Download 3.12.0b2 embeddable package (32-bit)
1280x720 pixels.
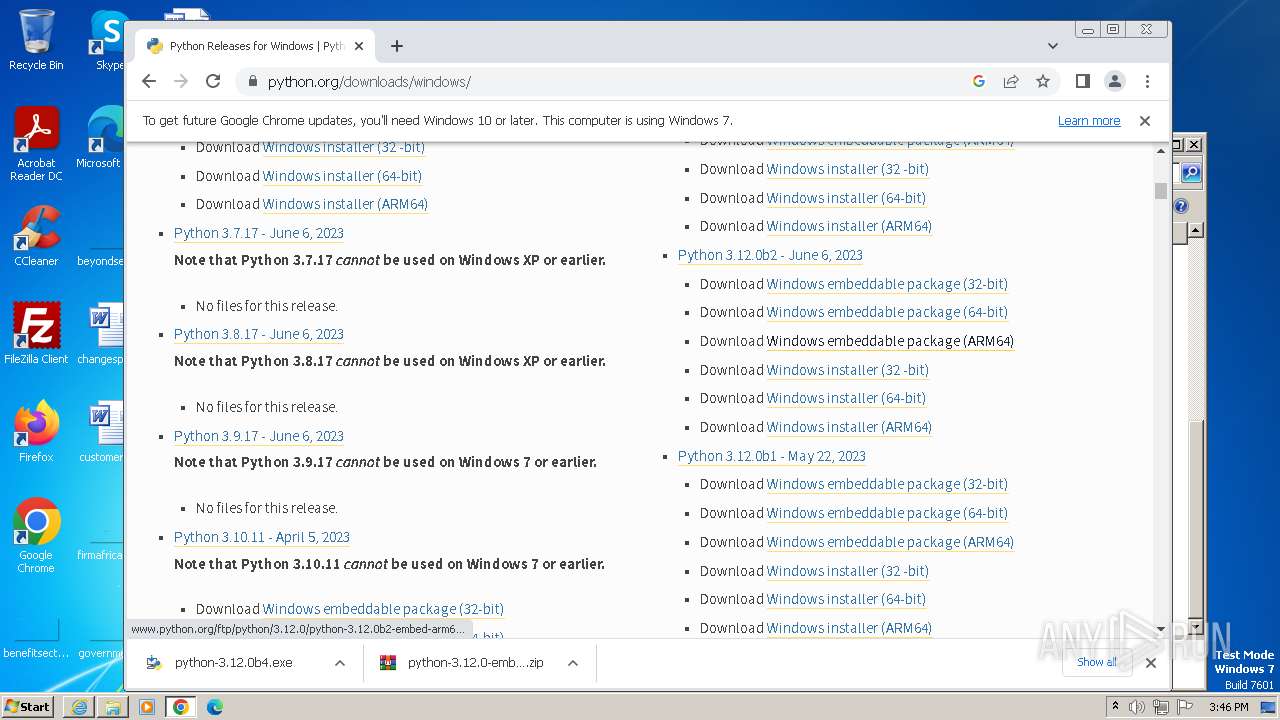coord(887,284)
